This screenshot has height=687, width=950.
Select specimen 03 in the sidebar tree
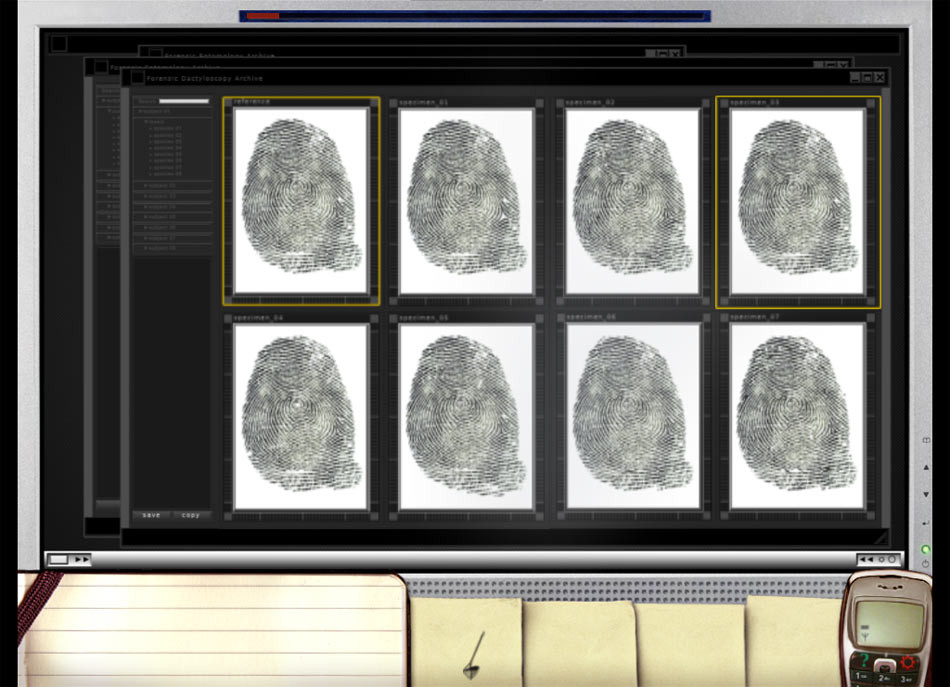click(x=165, y=142)
